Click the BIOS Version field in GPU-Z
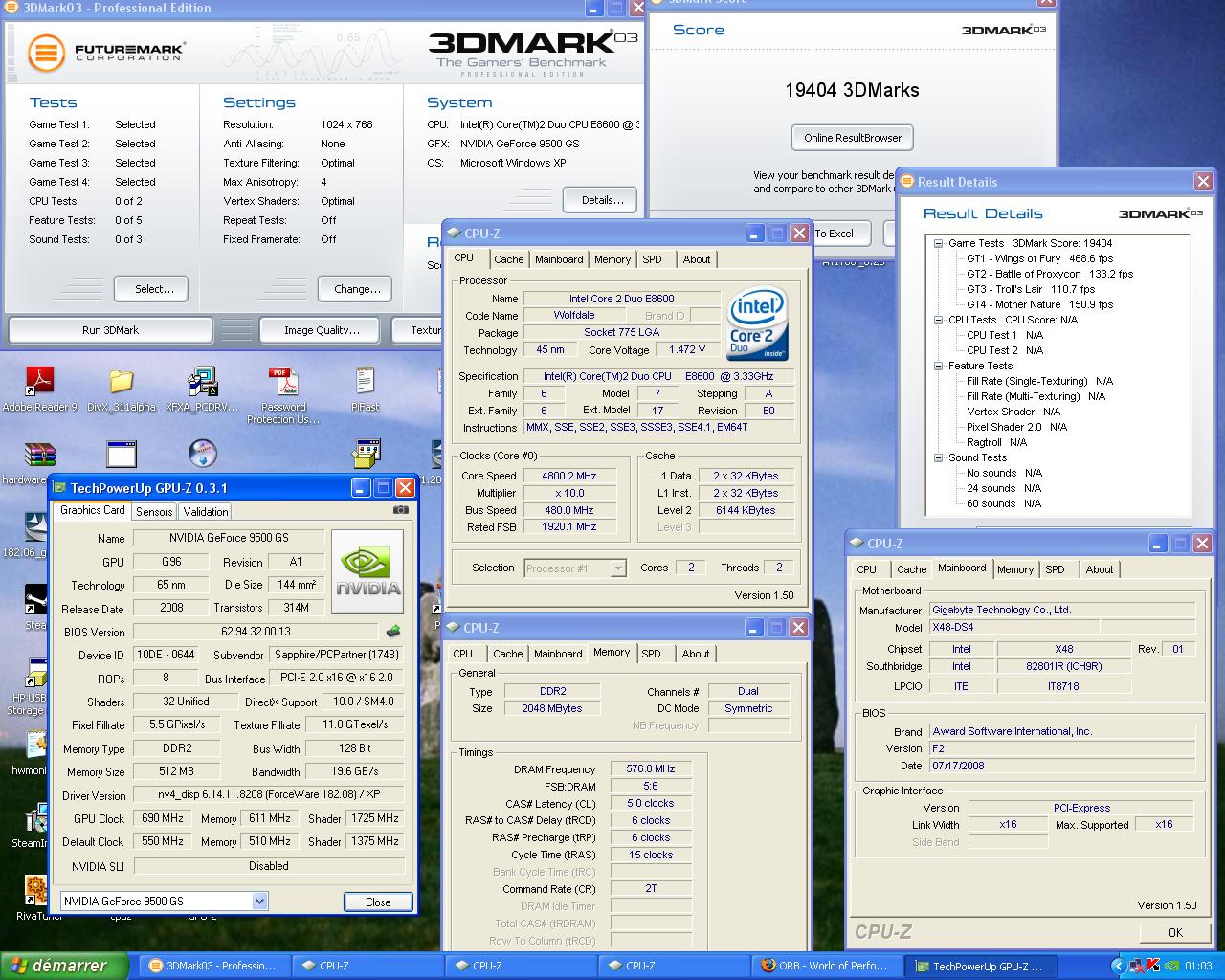Viewport: 1225px width, 980px height. (x=256, y=632)
